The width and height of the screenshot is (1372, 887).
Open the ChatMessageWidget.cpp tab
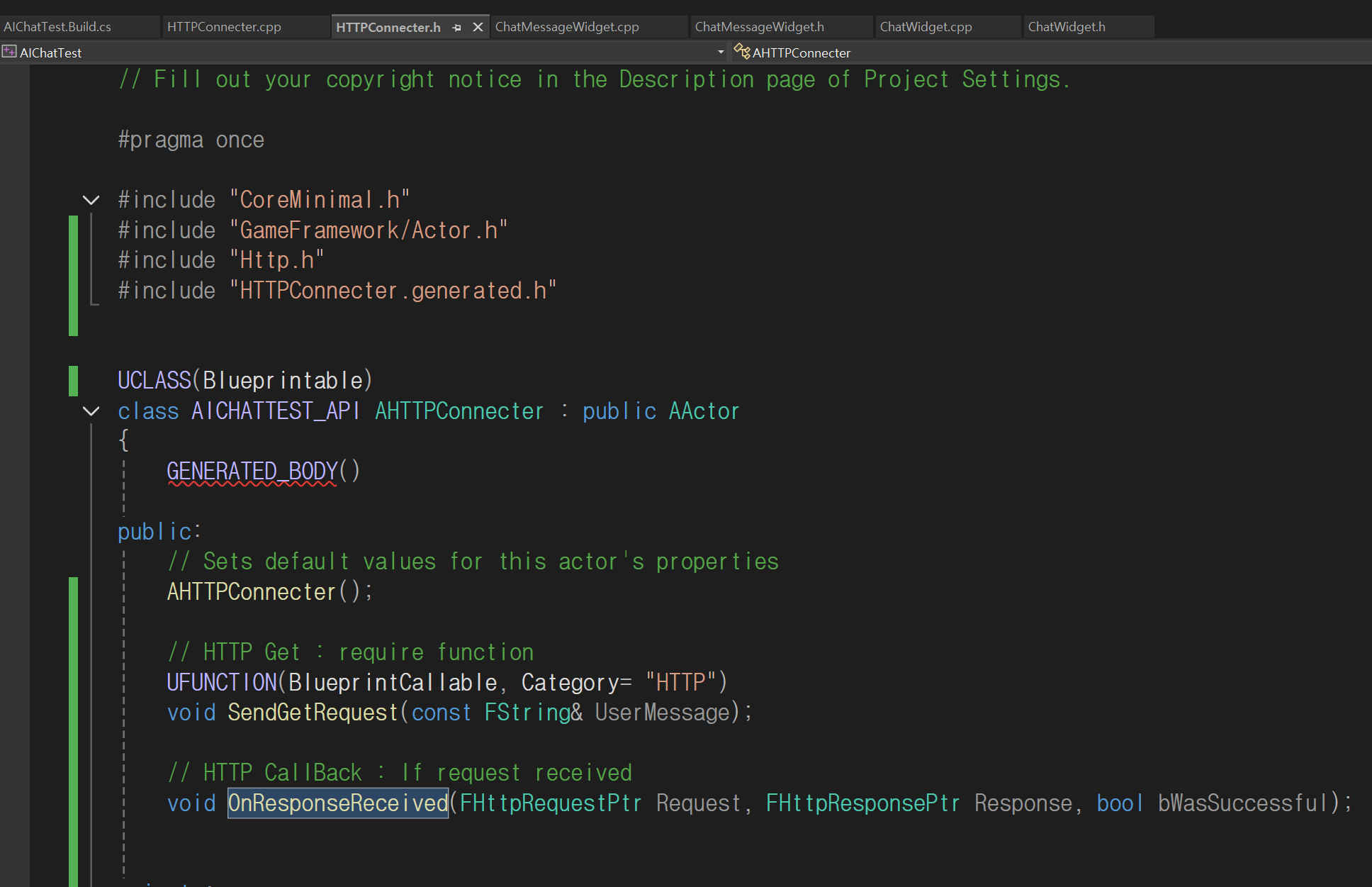click(x=567, y=27)
